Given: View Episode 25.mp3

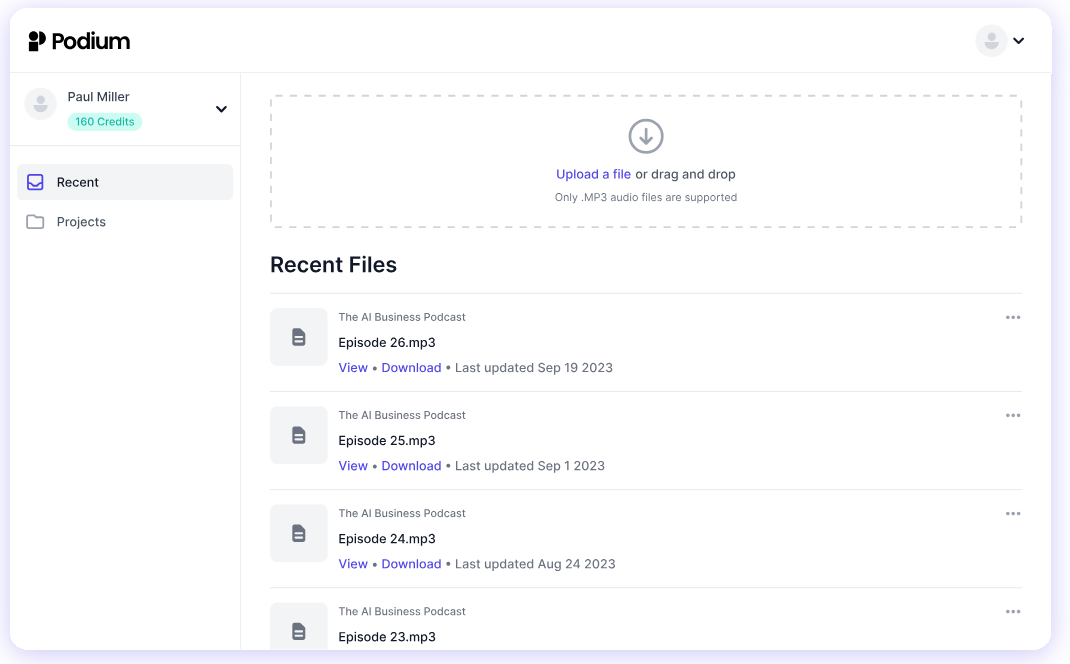Looking at the screenshot, I should pos(353,465).
